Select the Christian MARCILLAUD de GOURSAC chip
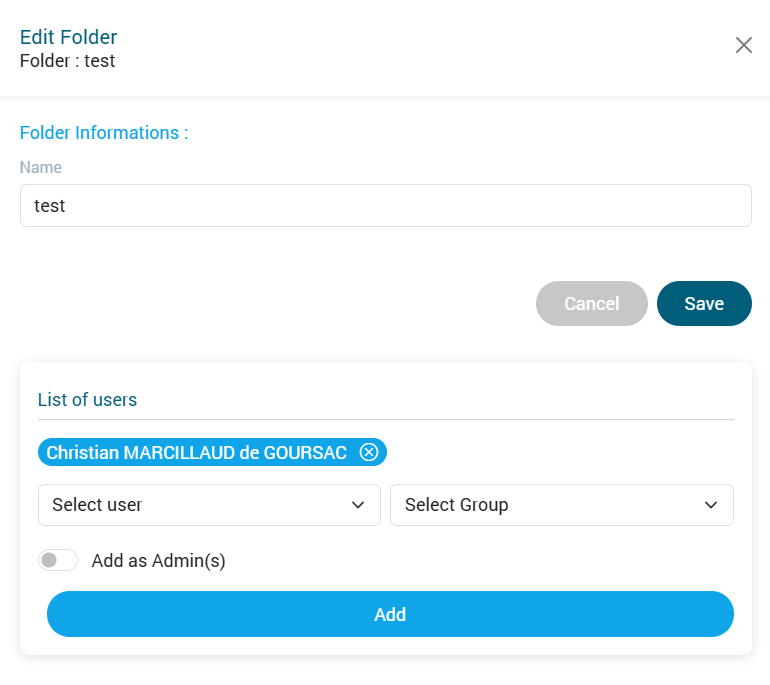 [196, 453]
